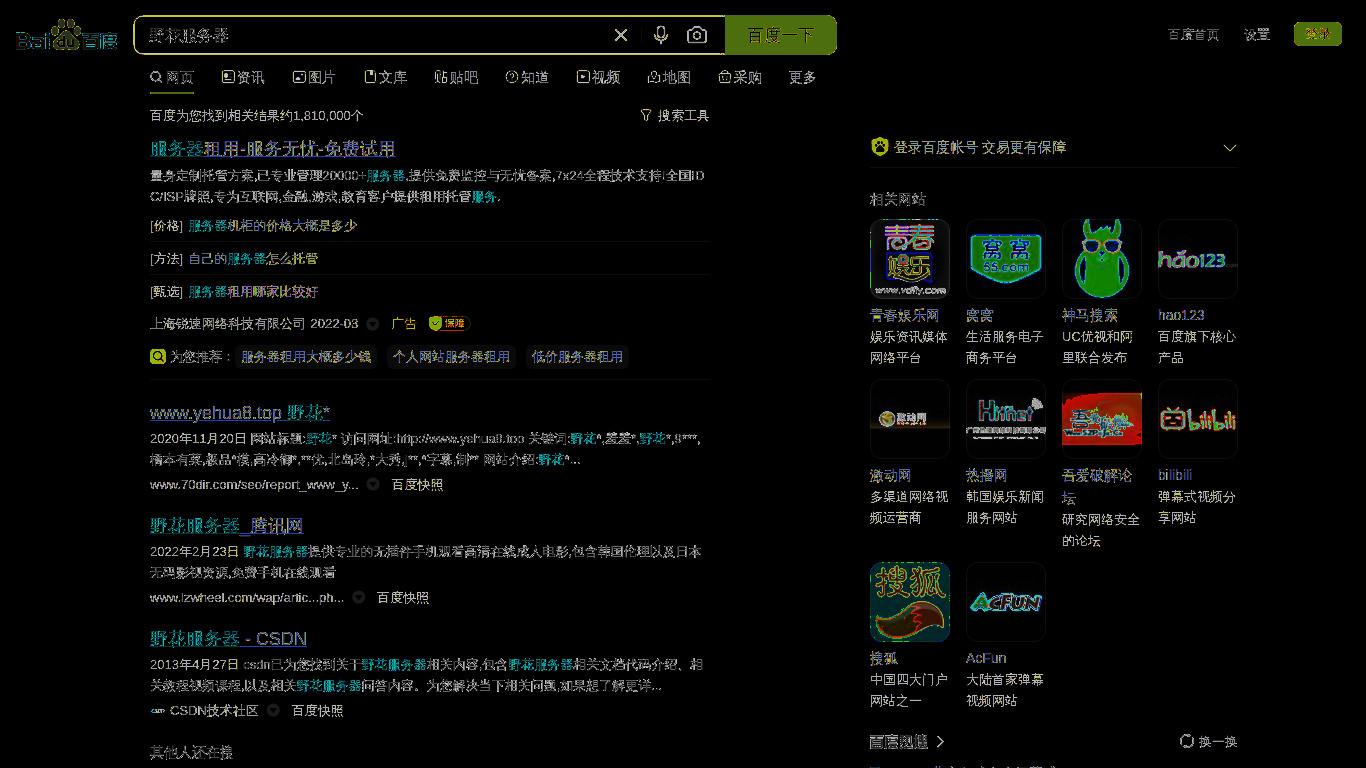Screen dimensions: 1366x768
Task: Click the 换一换 refresh icon
Action: [1186, 741]
